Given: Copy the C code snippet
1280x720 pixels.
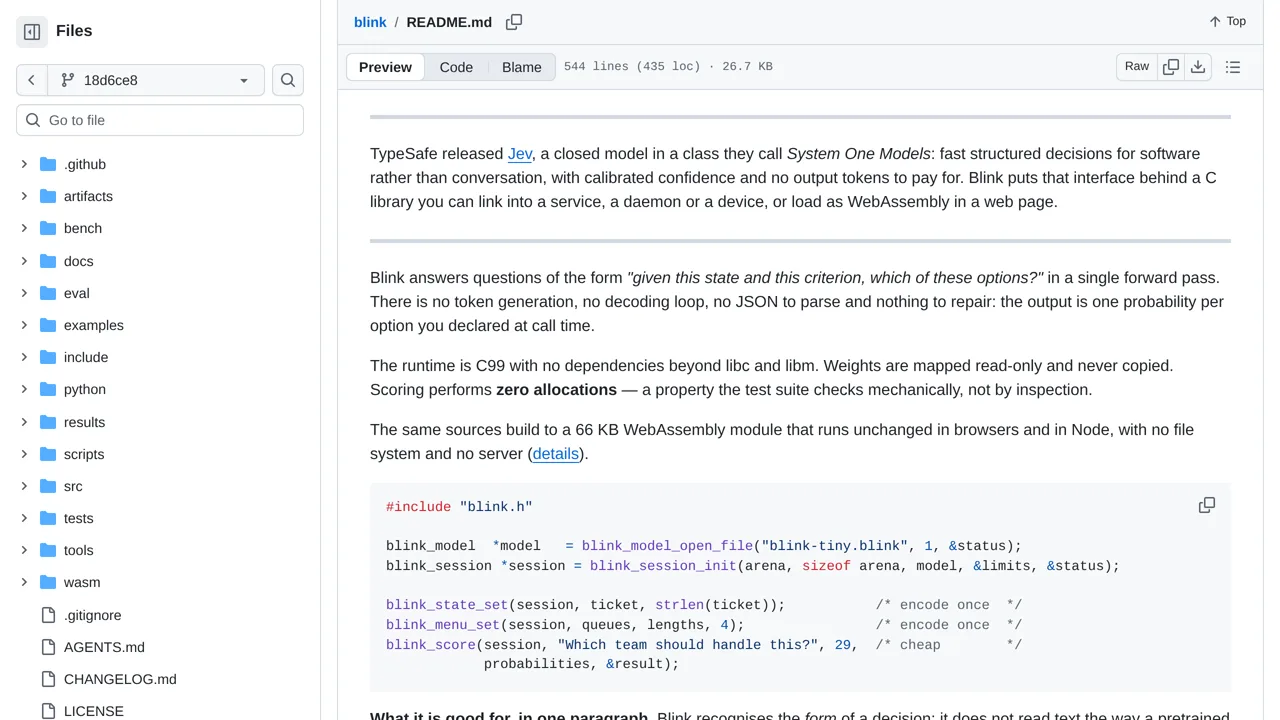Looking at the screenshot, I should pos(1207,505).
